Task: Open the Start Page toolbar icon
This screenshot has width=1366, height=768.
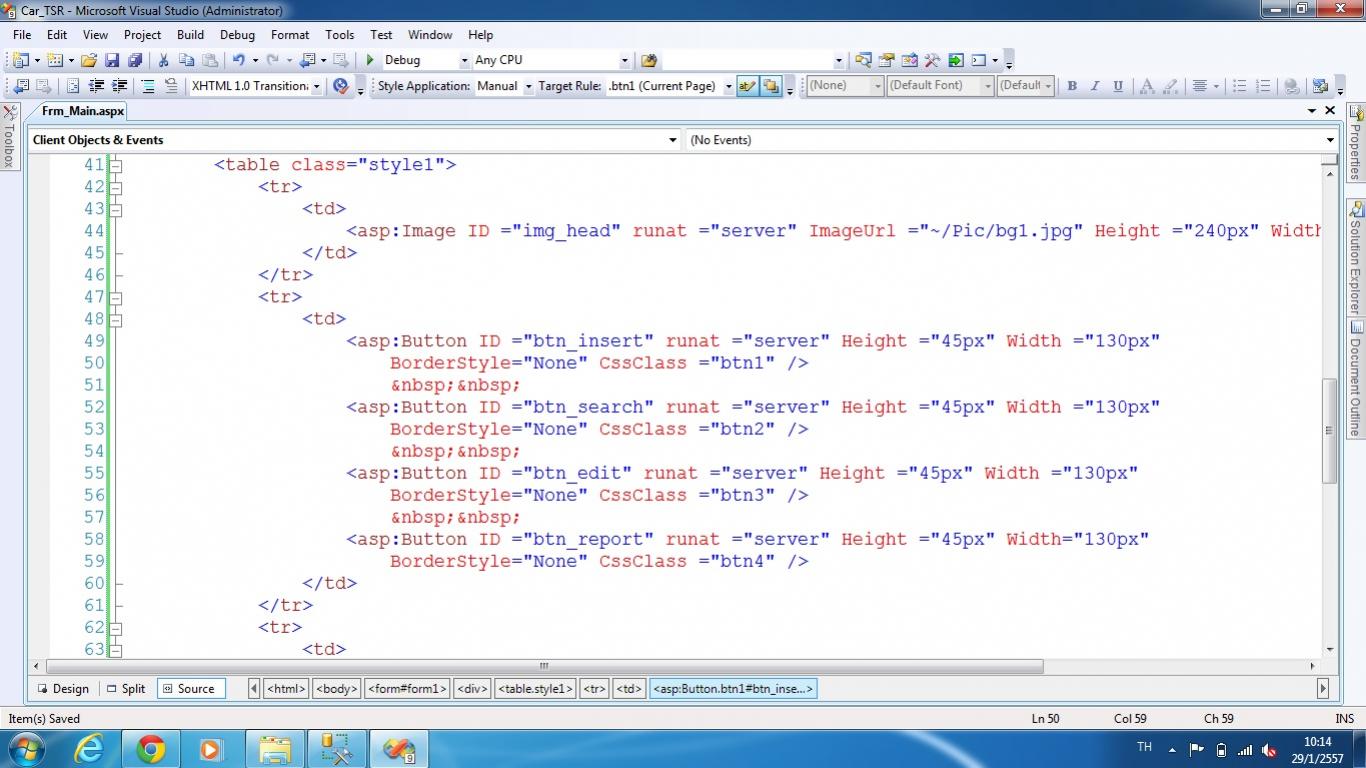Action: tap(955, 60)
